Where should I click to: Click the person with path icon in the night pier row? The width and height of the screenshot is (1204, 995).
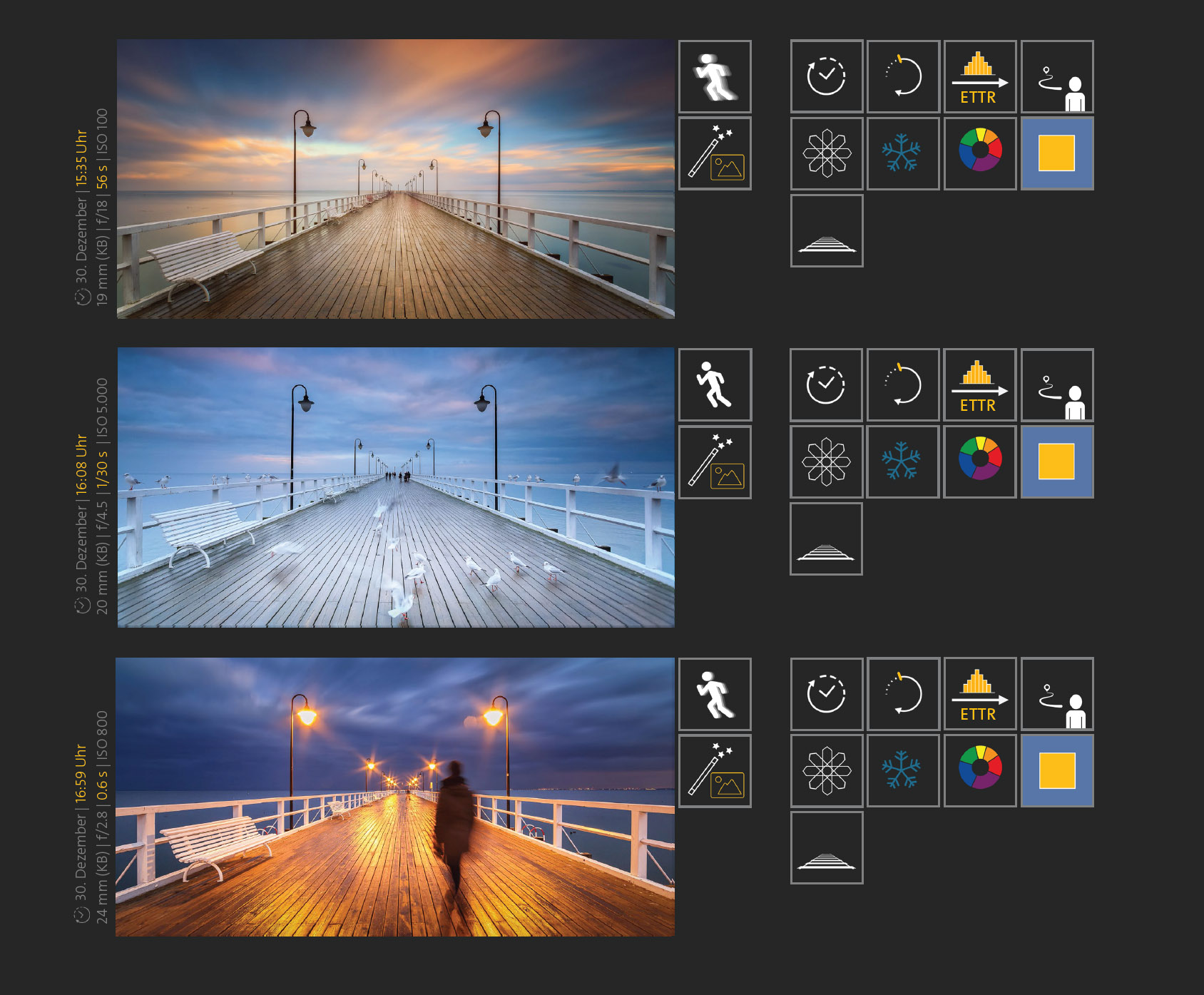click(x=1057, y=693)
